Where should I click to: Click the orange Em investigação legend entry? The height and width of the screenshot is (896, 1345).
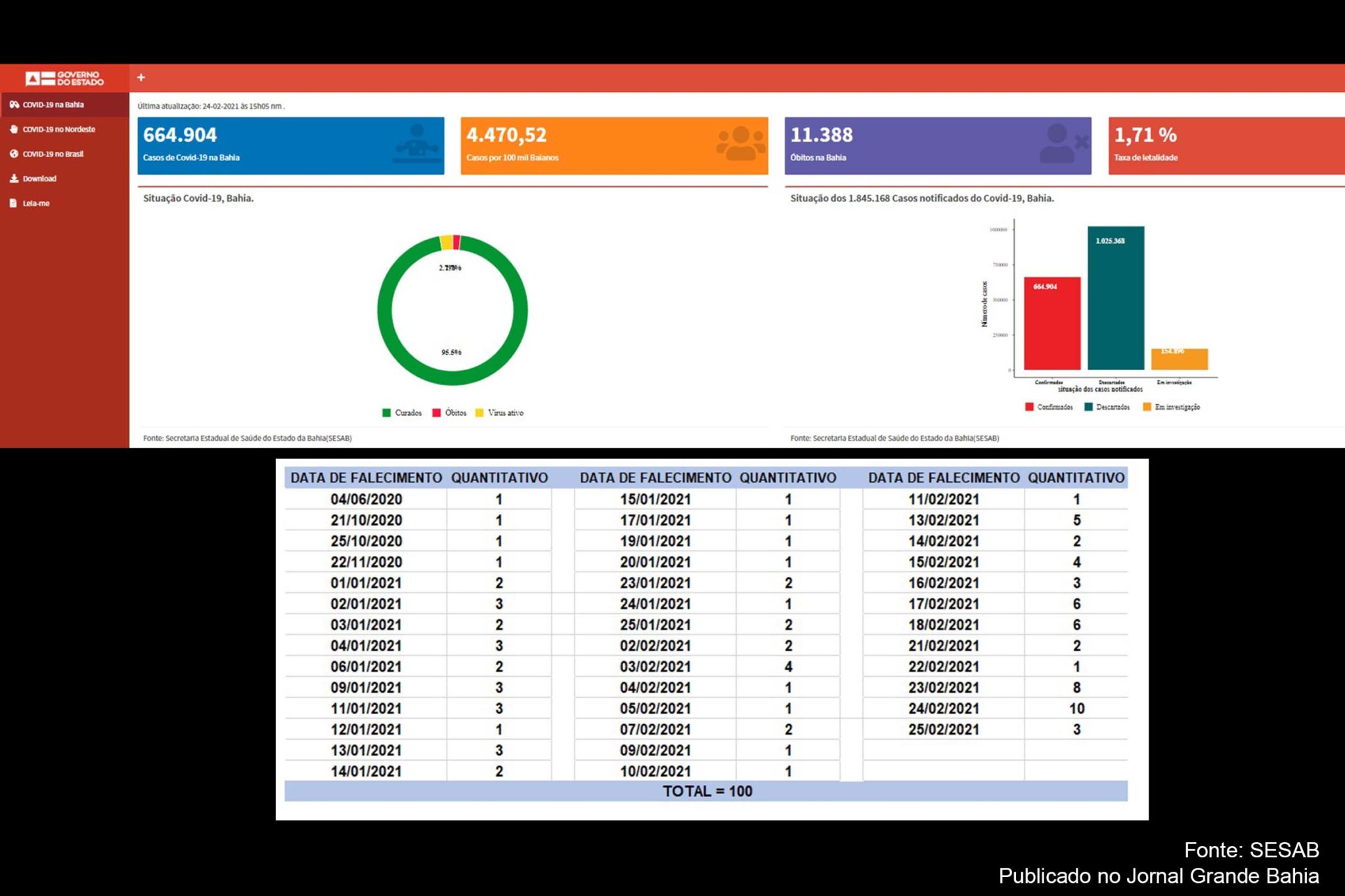click(x=1172, y=407)
